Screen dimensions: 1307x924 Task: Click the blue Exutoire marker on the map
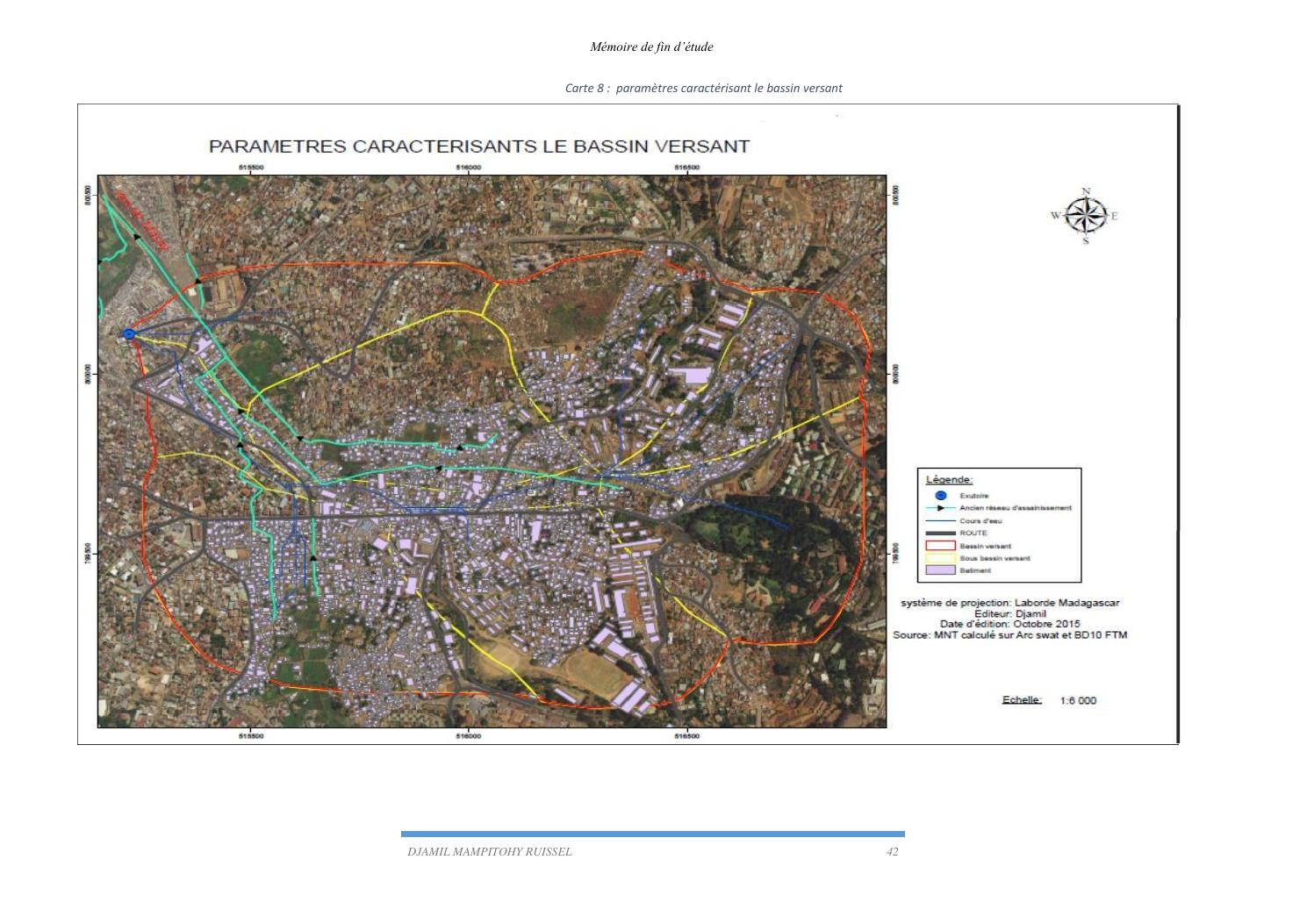128,333
